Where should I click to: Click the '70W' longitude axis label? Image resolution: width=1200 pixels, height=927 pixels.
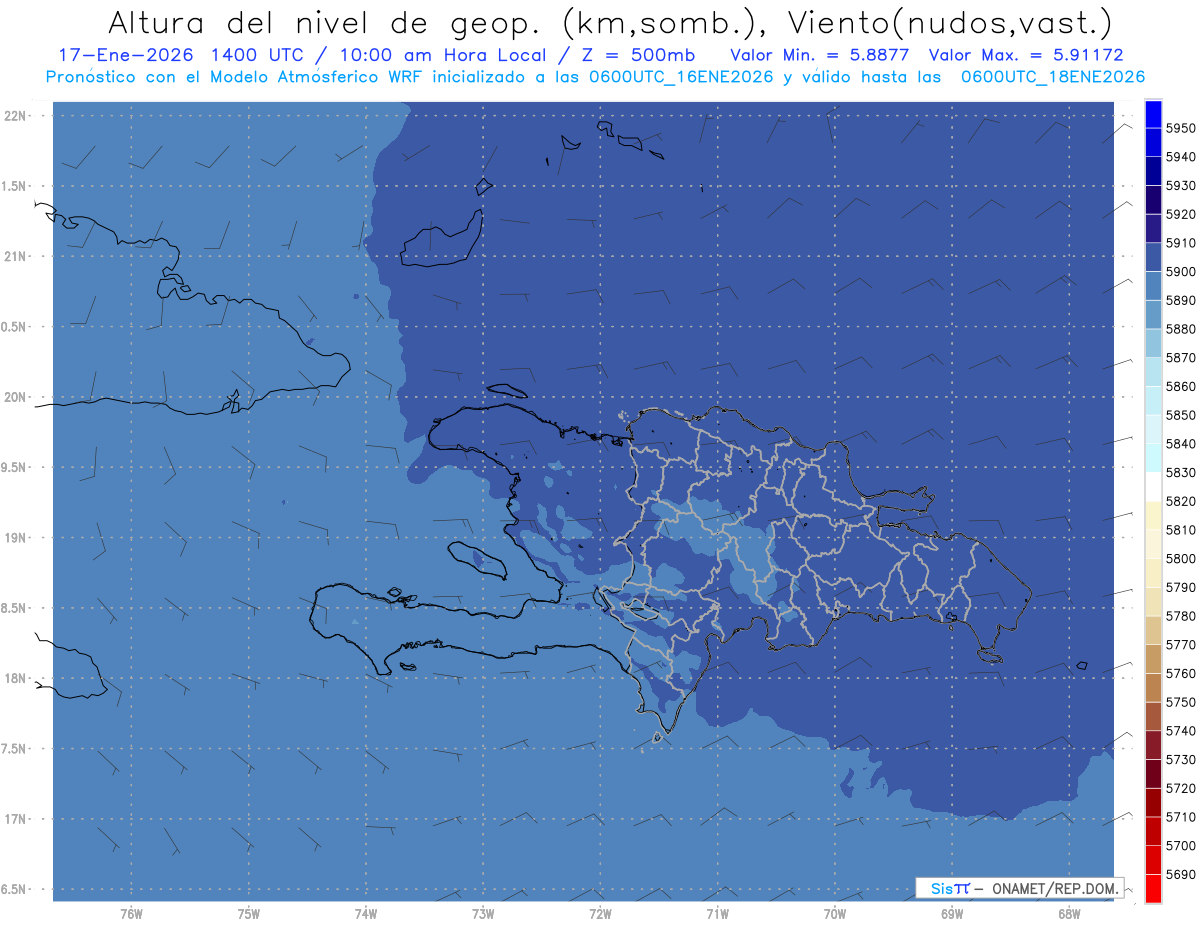(835, 913)
